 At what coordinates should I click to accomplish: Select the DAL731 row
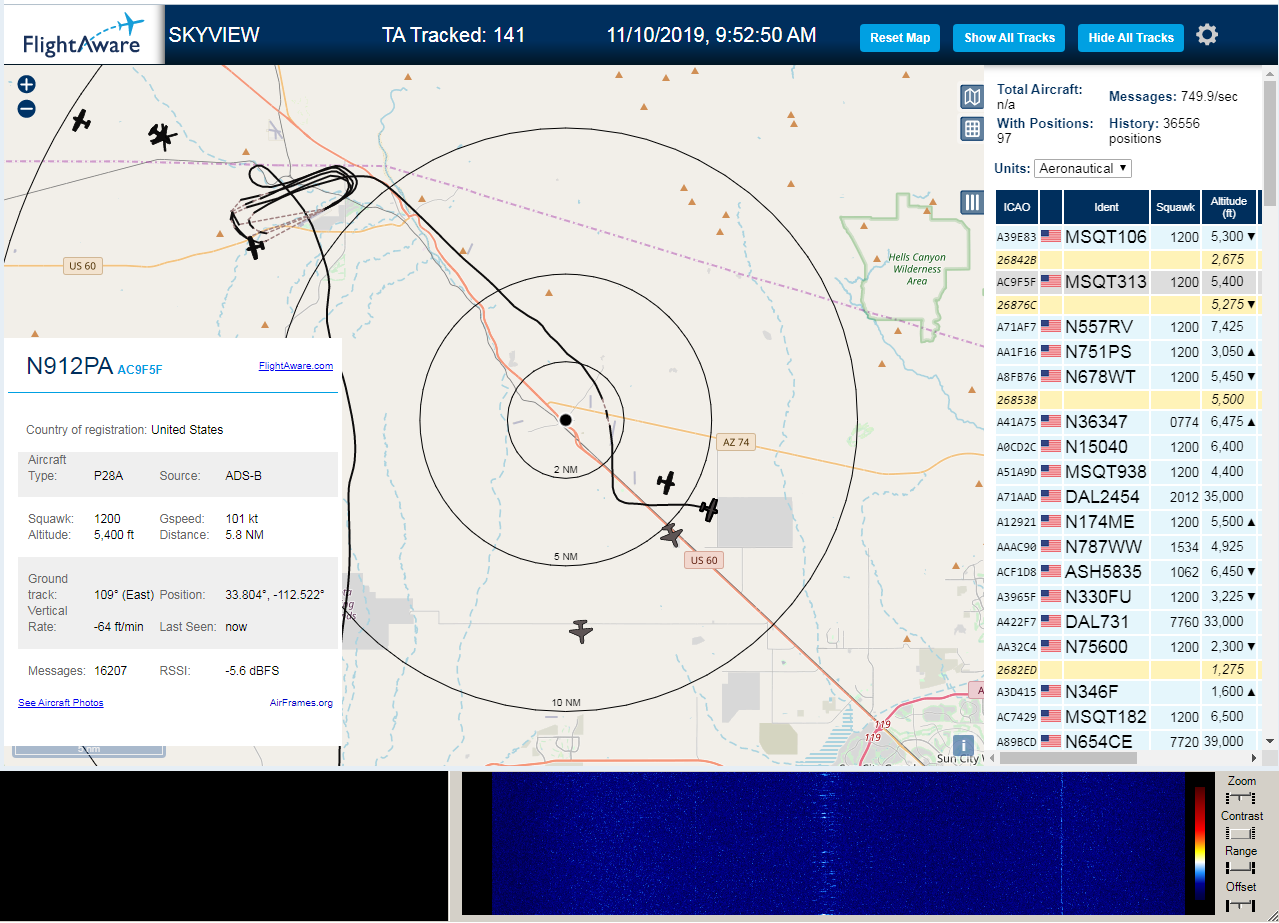pyautogui.click(x=1127, y=622)
